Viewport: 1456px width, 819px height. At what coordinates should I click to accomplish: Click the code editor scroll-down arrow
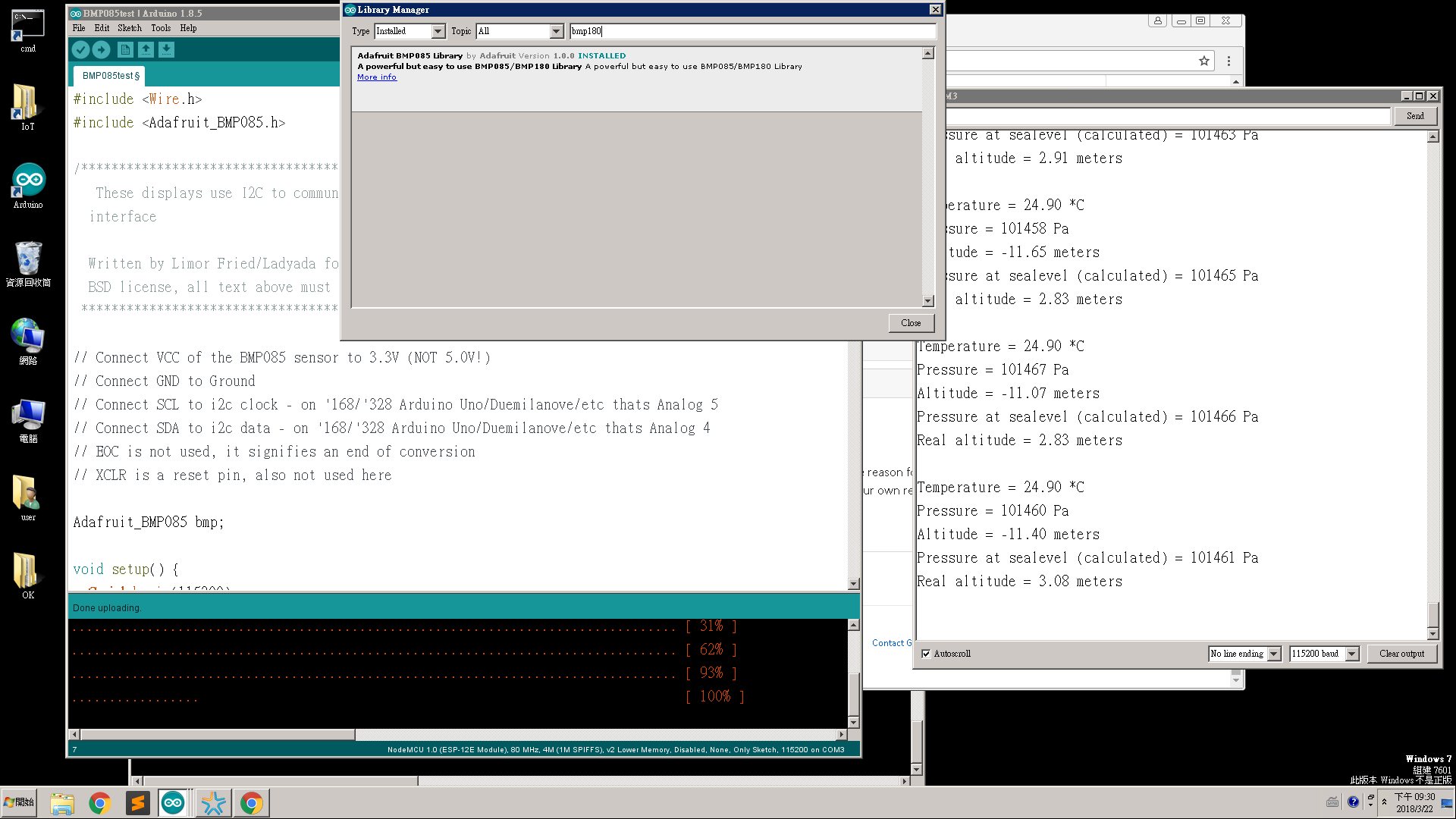click(x=853, y=584)
